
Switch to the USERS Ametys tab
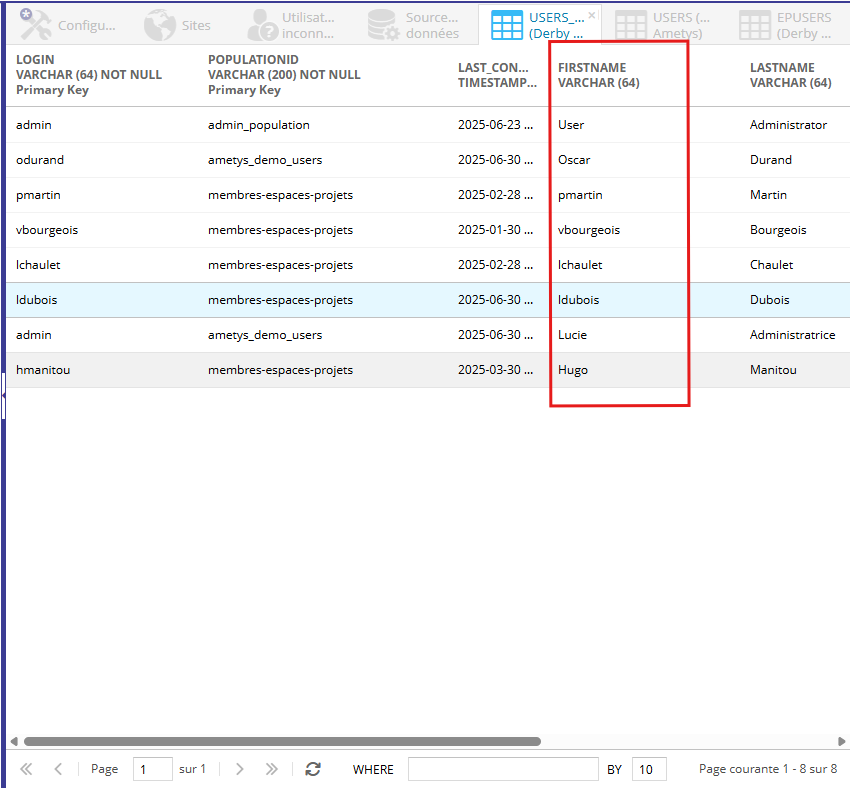[663, 25]
